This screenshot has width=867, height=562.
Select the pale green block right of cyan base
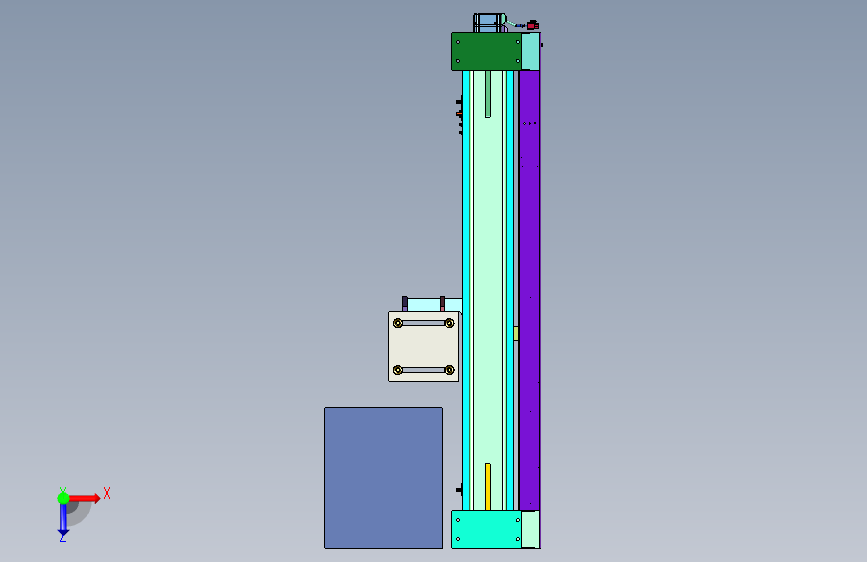pos(531,529)
